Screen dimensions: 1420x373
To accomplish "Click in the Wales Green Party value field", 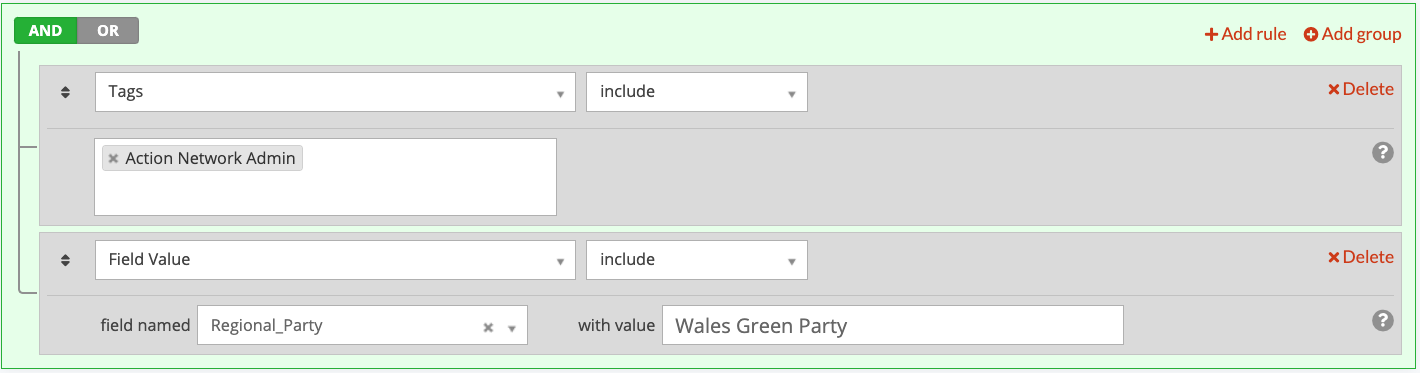I will click(x=893, y=326).
